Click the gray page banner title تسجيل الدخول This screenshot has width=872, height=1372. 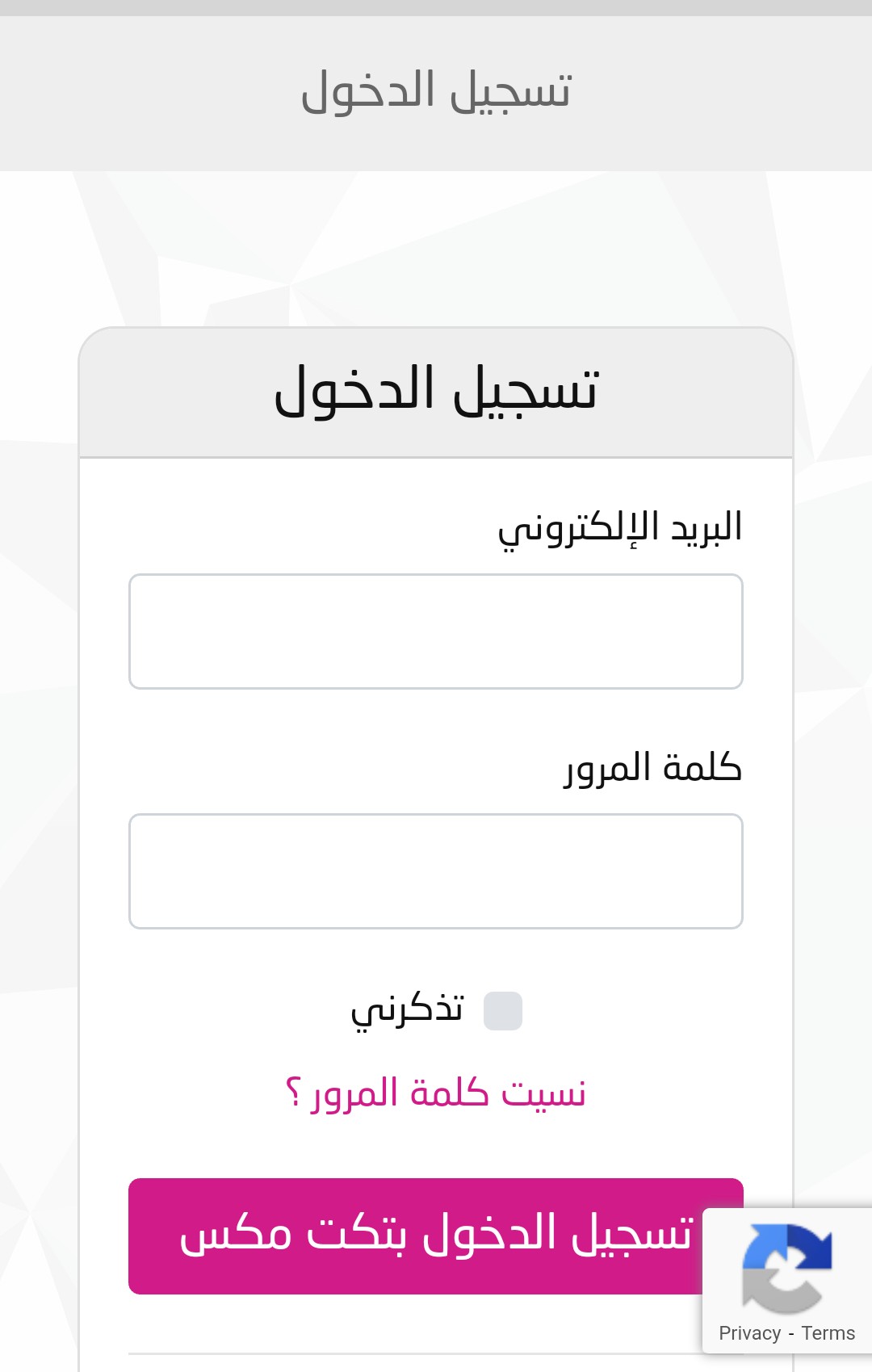pos(436,90)
